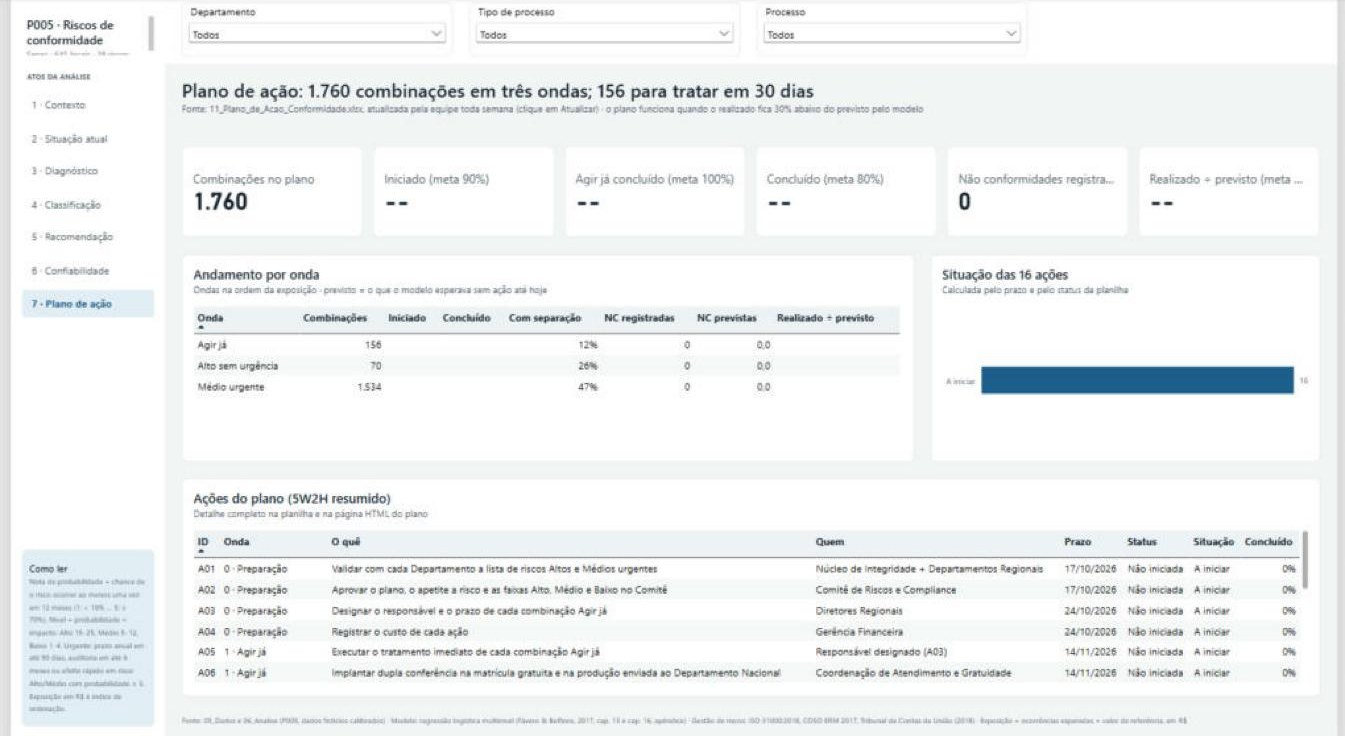This screenshot has height=736, width=1345.
Task: Click the A iniciar bar in chart
Action: 1137,380
